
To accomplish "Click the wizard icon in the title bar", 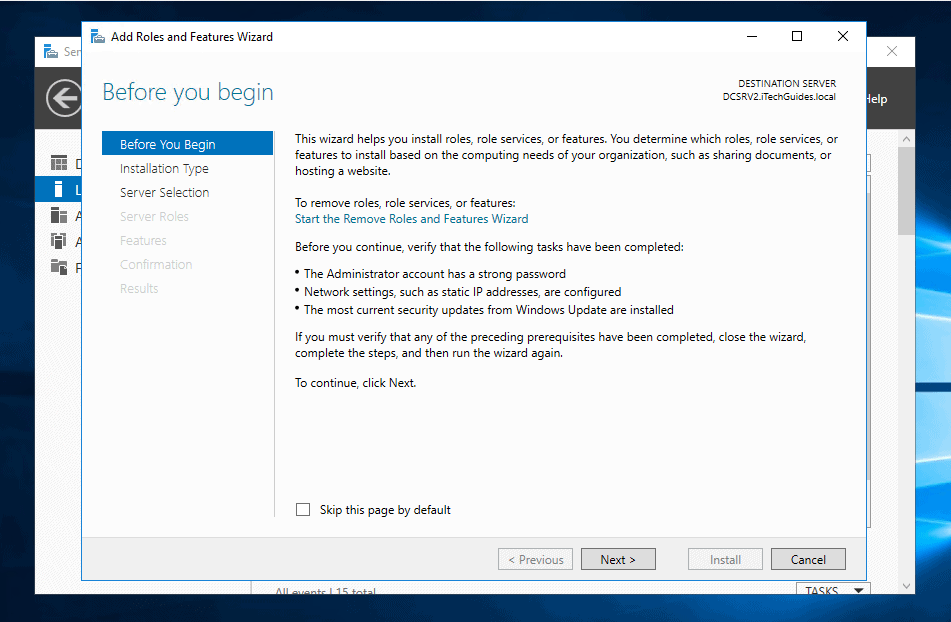I will point(97,35).
